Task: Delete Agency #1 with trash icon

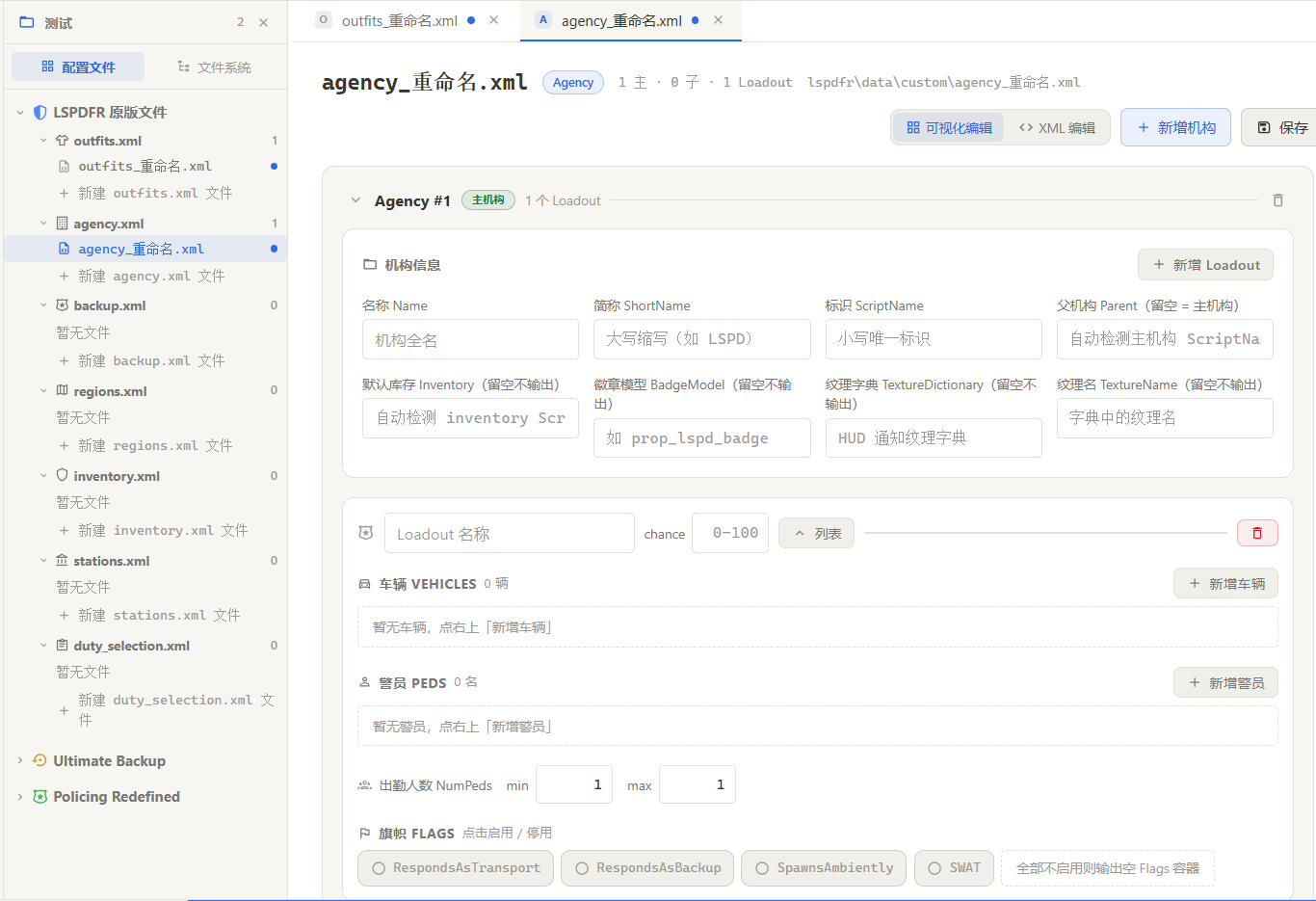Action: click(x=1277, y=200)
